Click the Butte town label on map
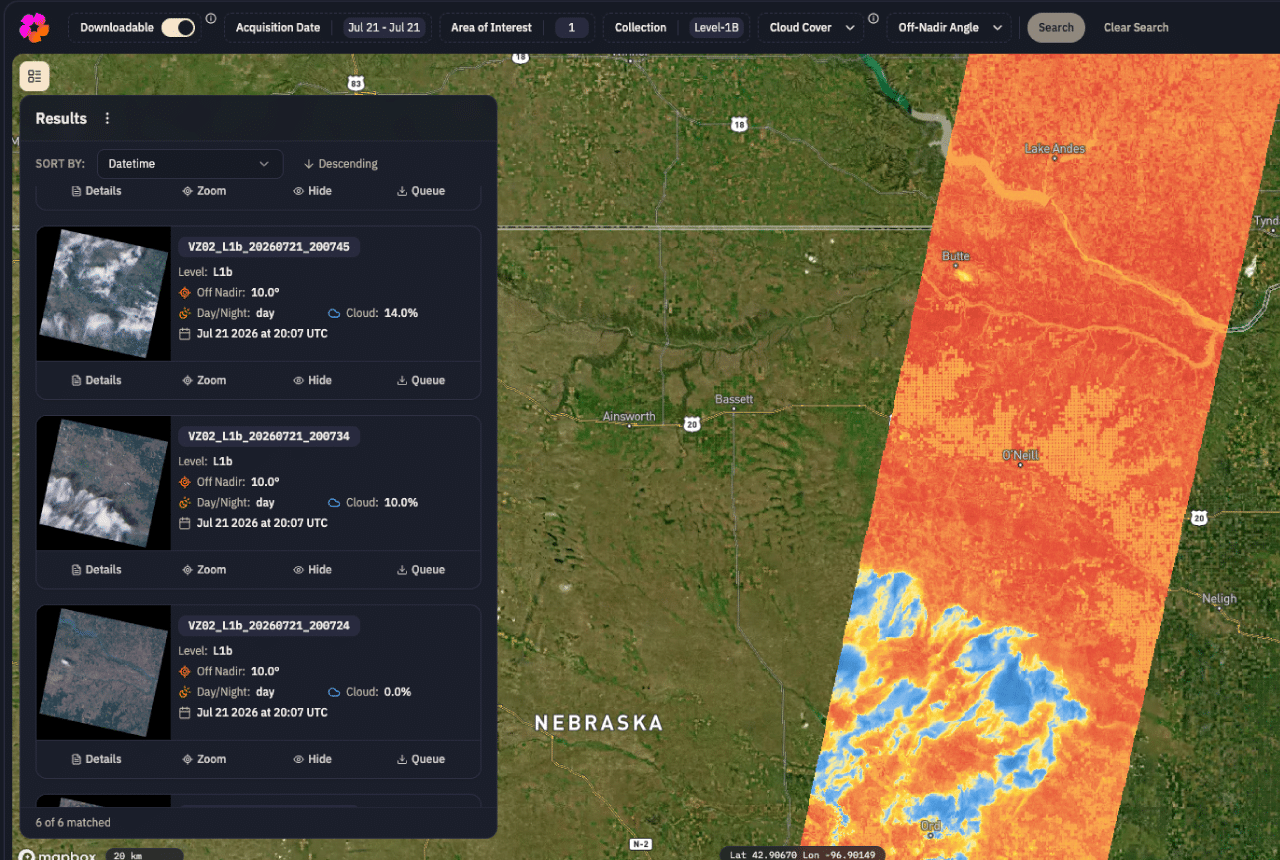The width and height of the screenshot is (1280, 860). [x=956, y=256]
